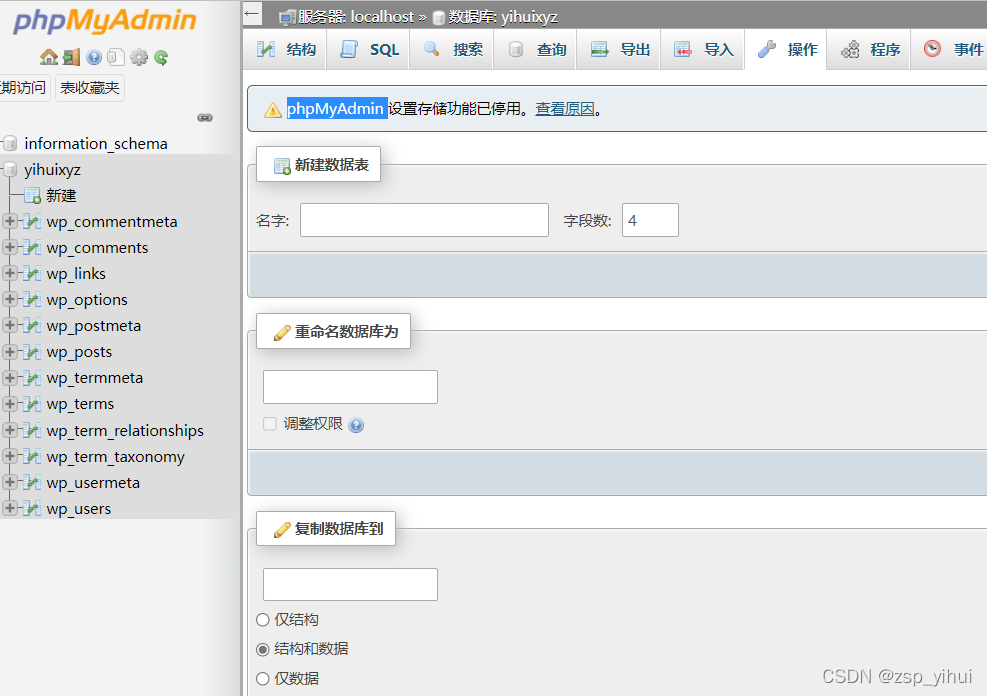Image resolution: width=987 pixels, height=696 pixels.
Task: Open the 导出 tab
Action: tap(620, 50)
